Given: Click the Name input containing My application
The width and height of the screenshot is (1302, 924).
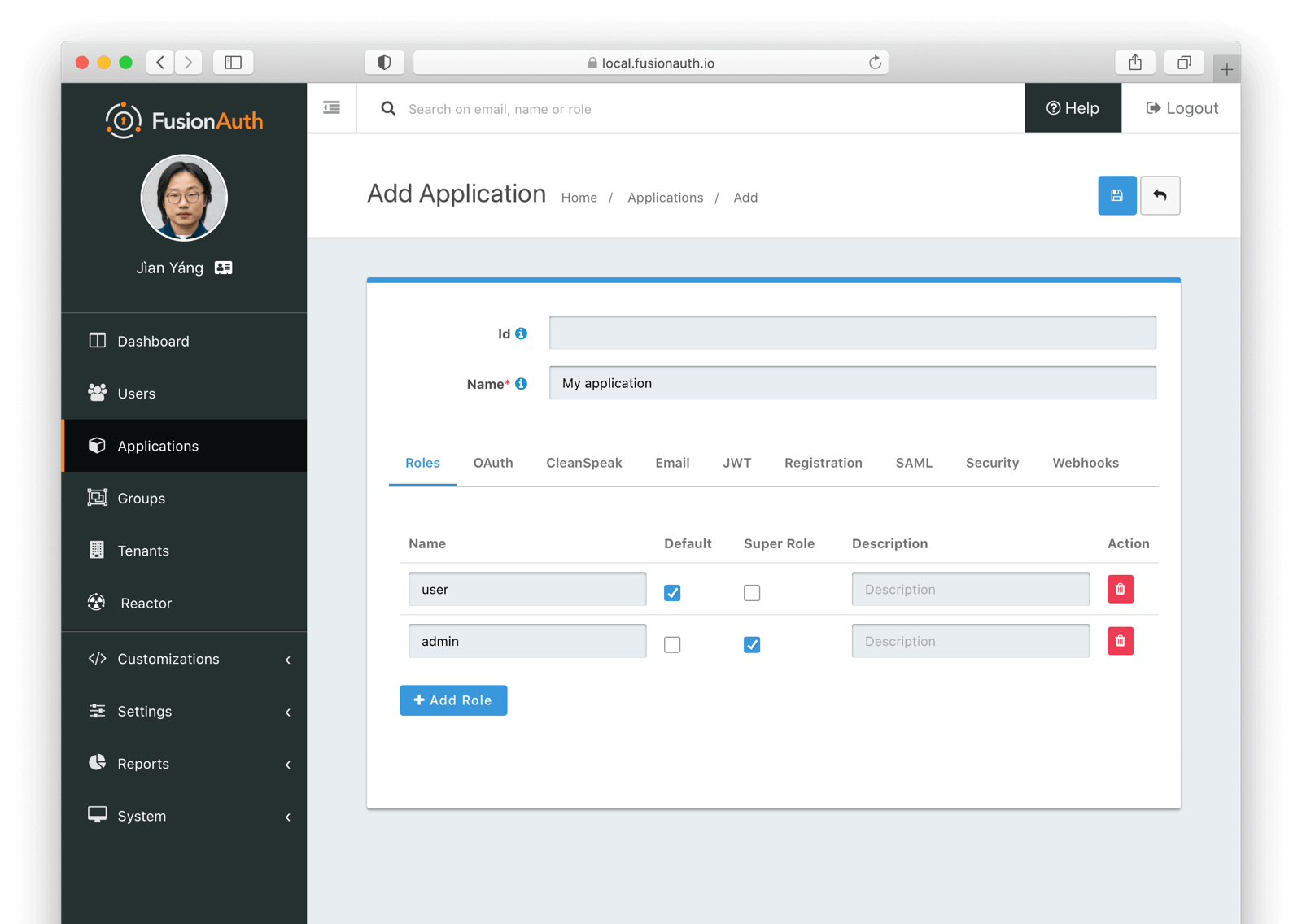Looking at the screenshot, I should click(852, 382).
